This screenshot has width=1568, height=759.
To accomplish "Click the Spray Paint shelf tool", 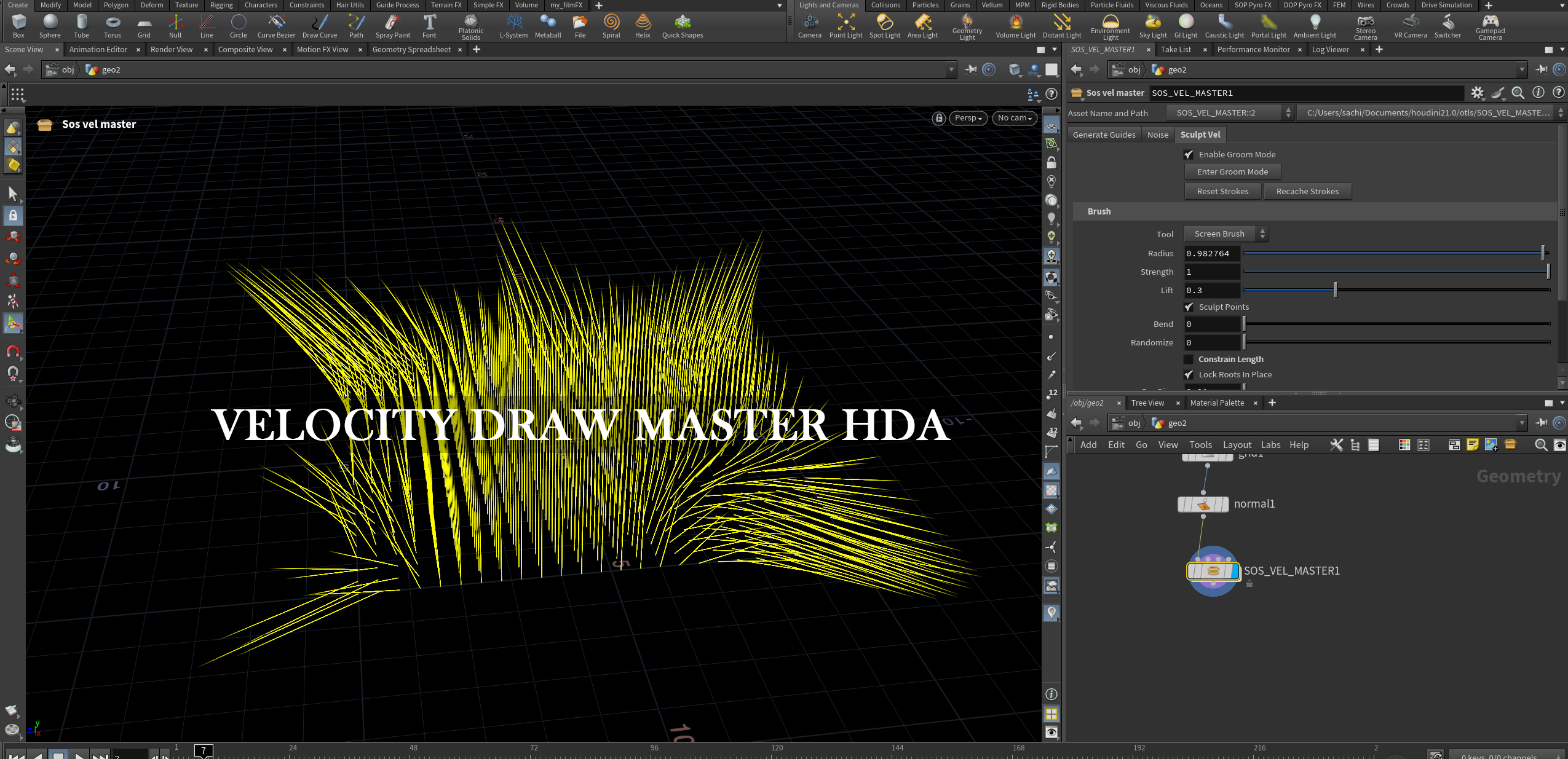I will point(392,26).
